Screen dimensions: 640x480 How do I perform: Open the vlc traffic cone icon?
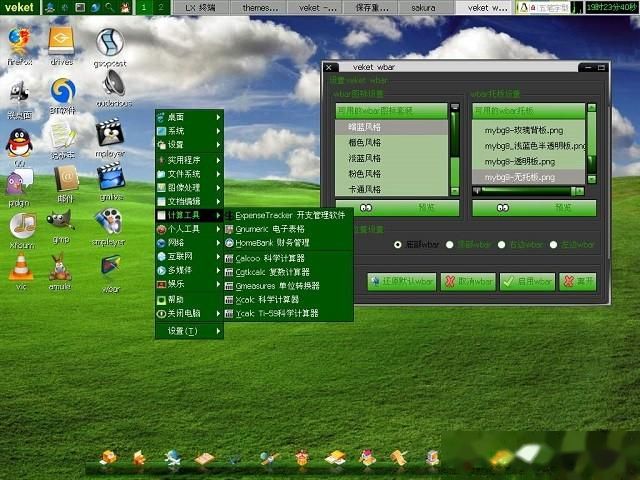pyautogui.click(x=21, y=267)
